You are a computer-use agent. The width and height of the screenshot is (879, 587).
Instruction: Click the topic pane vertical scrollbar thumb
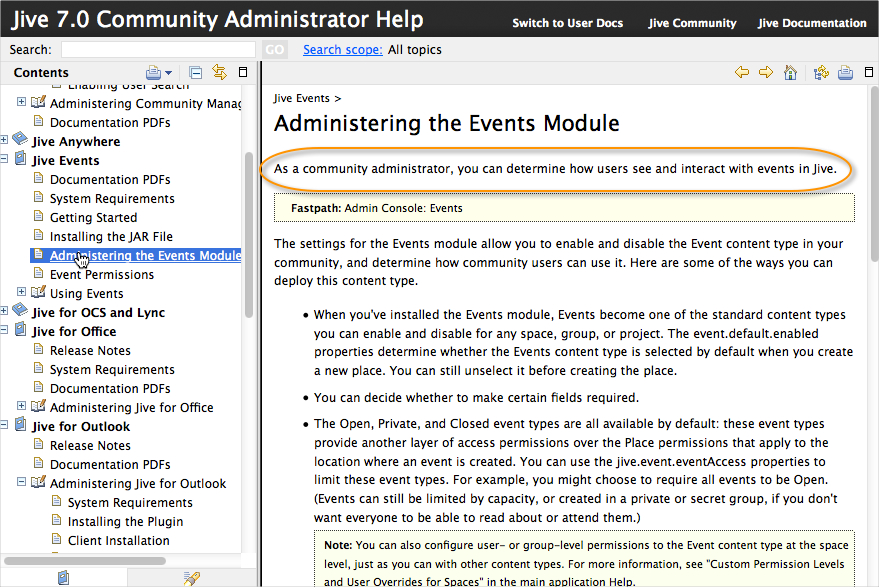tap(875, 174)
